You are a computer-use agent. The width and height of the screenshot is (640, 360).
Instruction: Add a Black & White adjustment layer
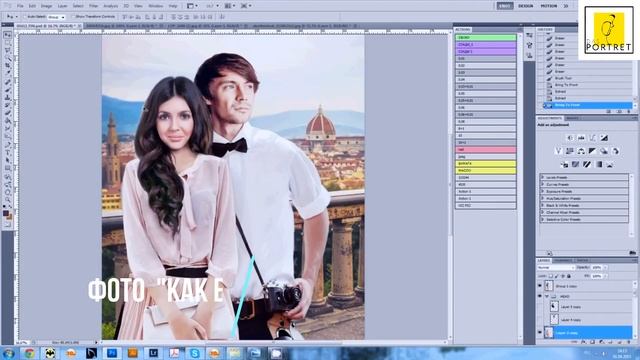[x=593, y=151]
